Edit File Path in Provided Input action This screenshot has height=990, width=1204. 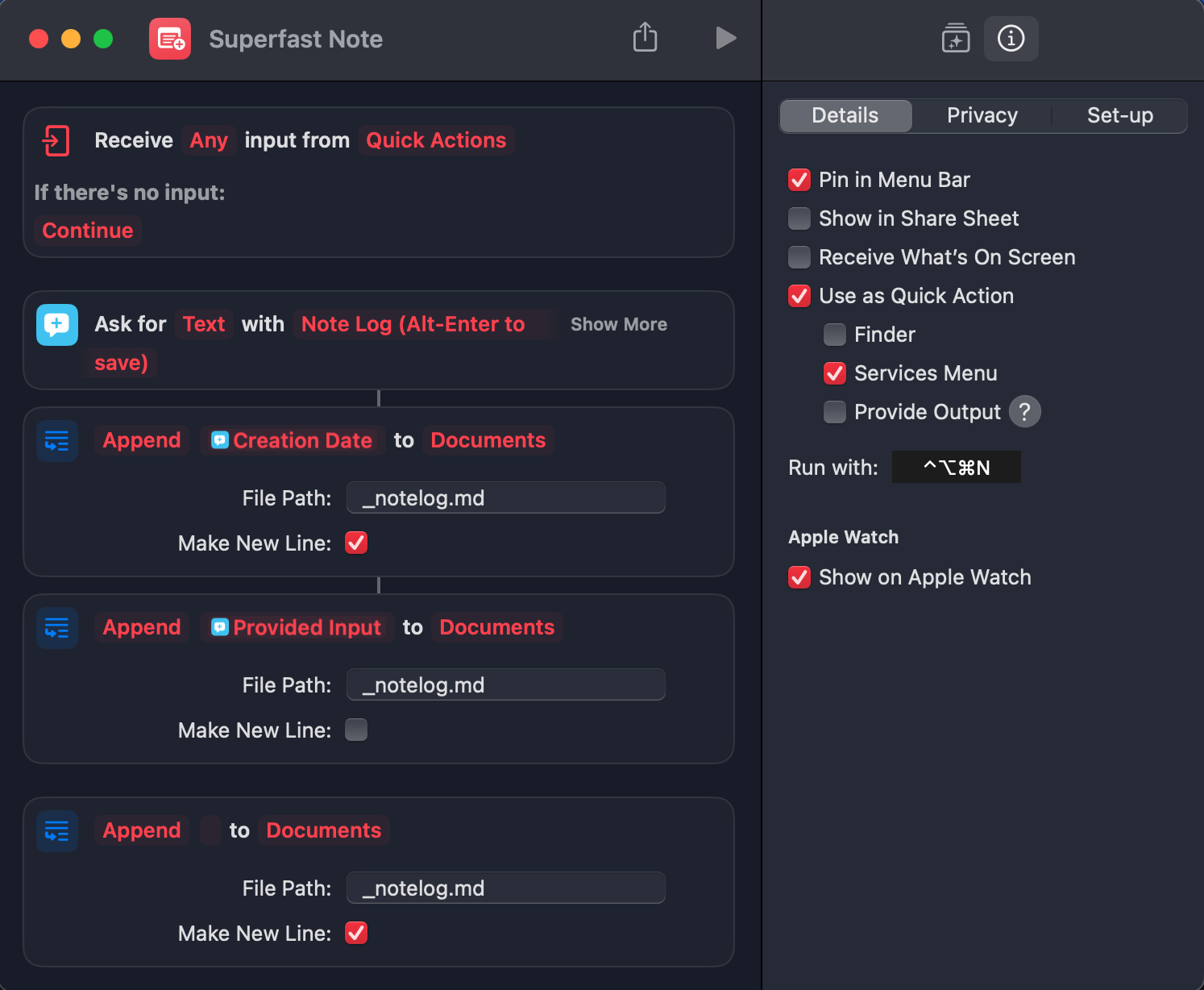point(506,684)
